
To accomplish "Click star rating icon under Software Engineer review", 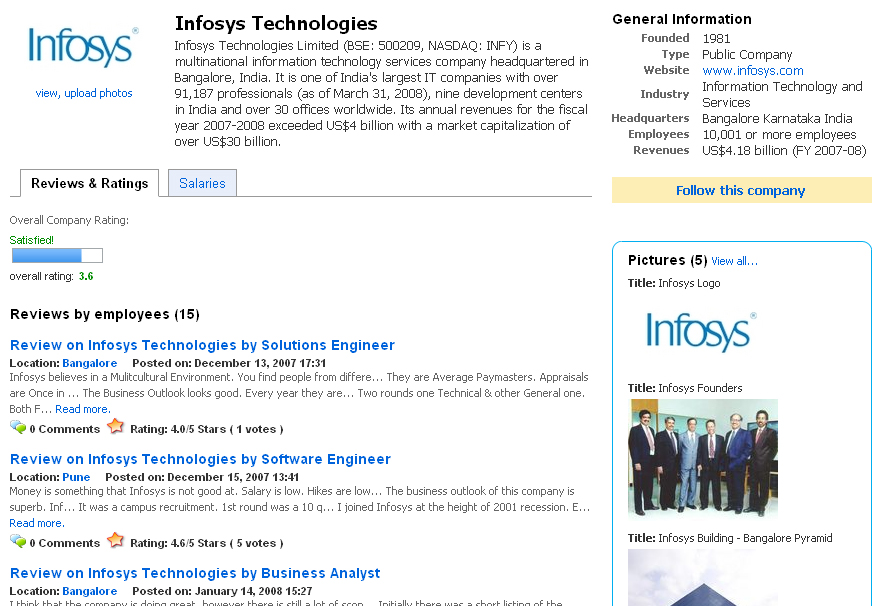I will pos(115,541).
